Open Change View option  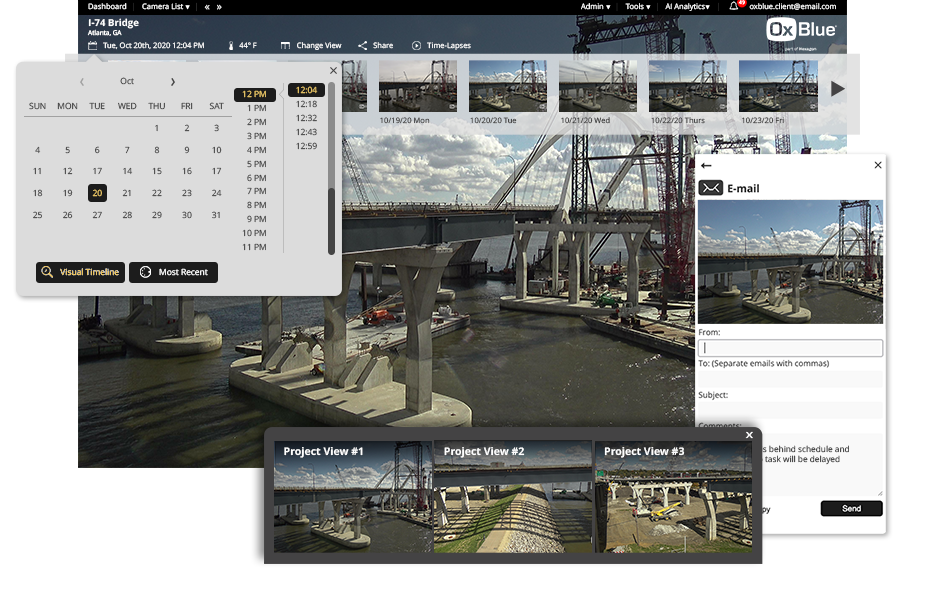[311, 45]
